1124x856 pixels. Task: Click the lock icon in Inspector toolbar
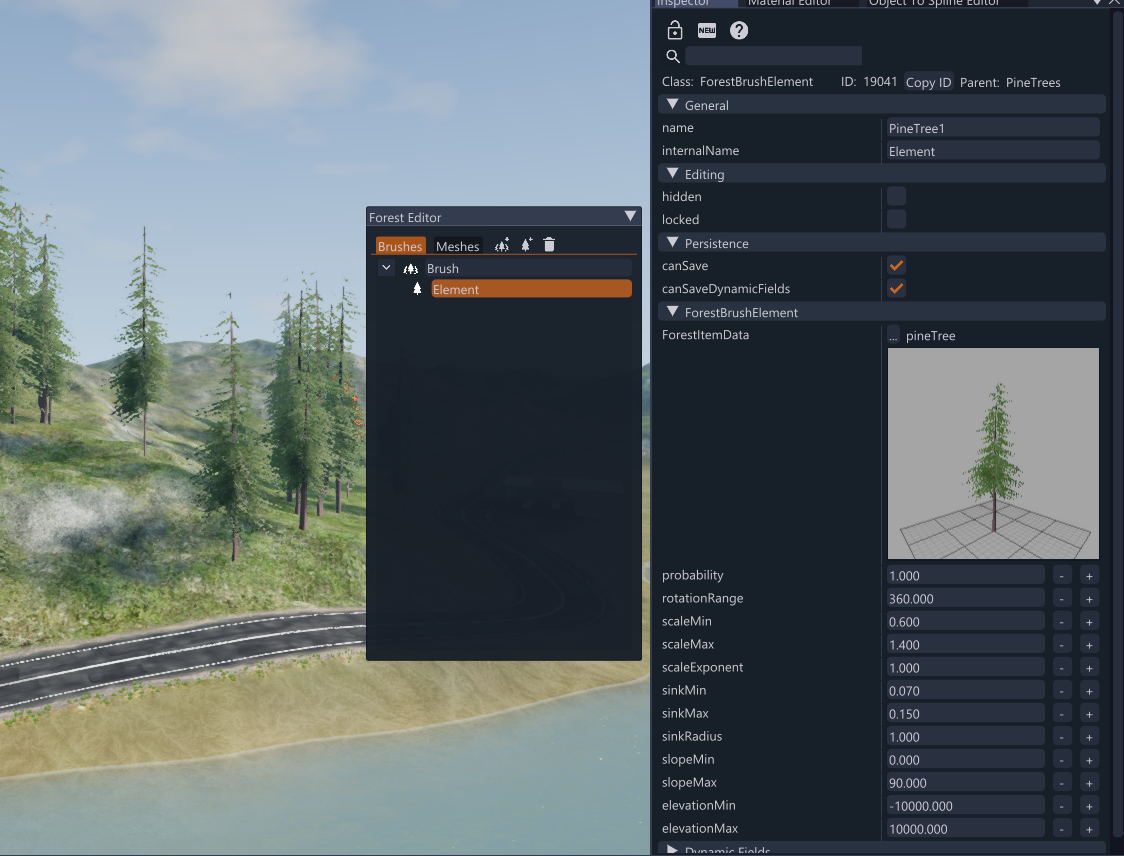pyautogui.click(x=675, y=30)
